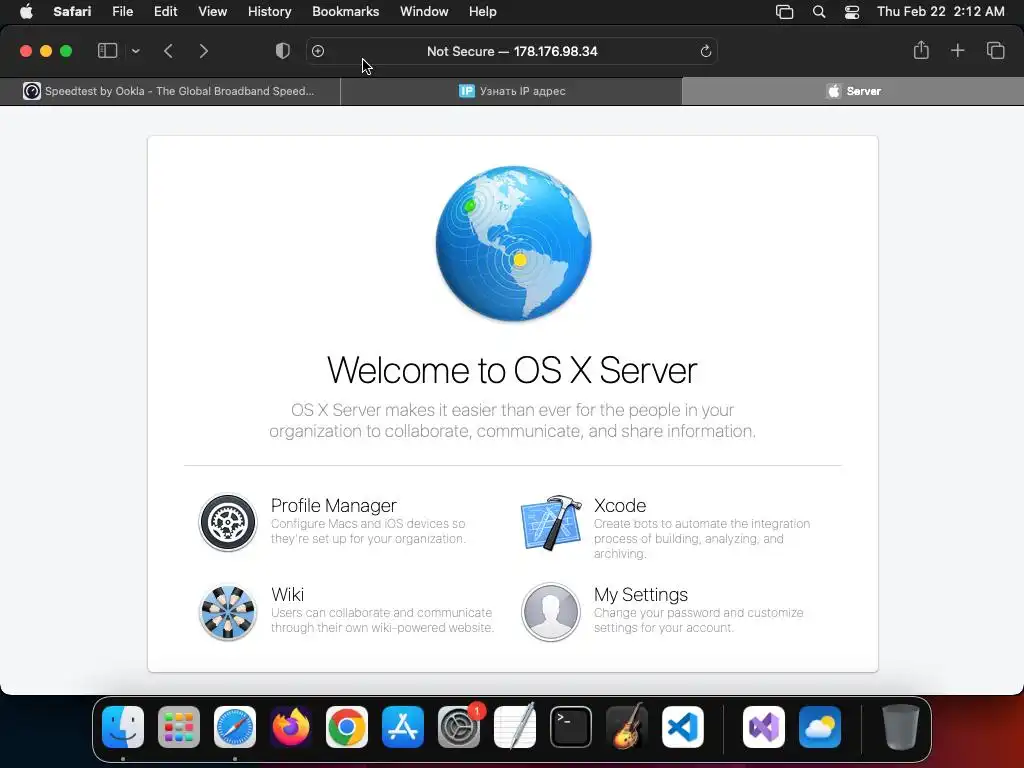Select the Server tab
1024x768 pixels.
pos(853,91)
